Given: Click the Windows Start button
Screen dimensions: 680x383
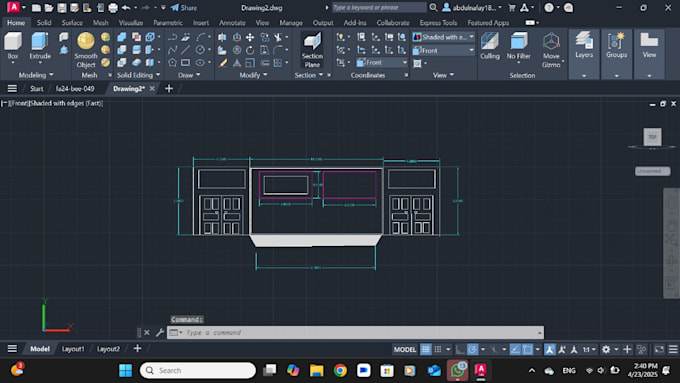Looking at the screenshot, I should pos(125,370).
